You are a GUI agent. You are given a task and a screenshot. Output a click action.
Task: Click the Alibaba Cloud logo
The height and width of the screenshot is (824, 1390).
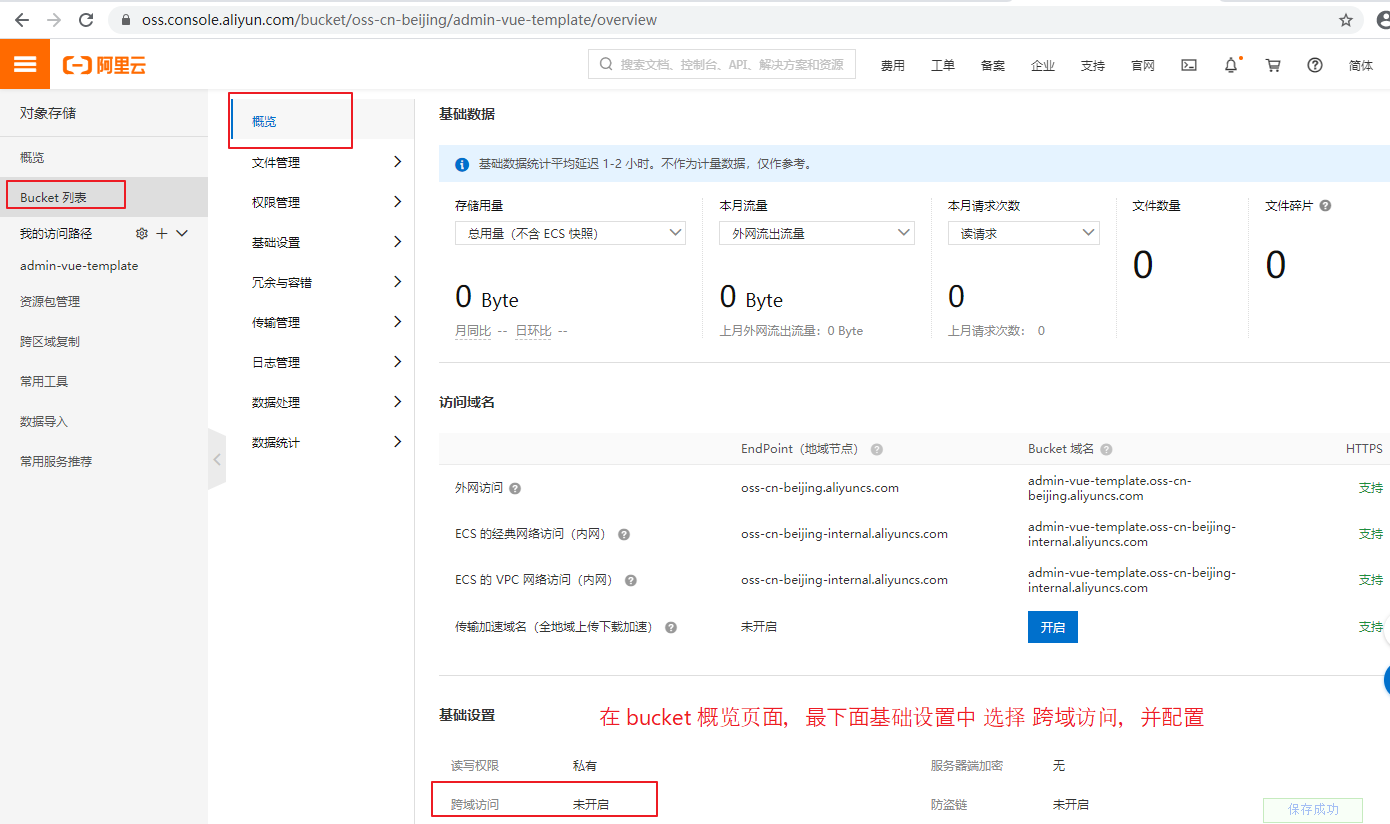coord(104,65)
